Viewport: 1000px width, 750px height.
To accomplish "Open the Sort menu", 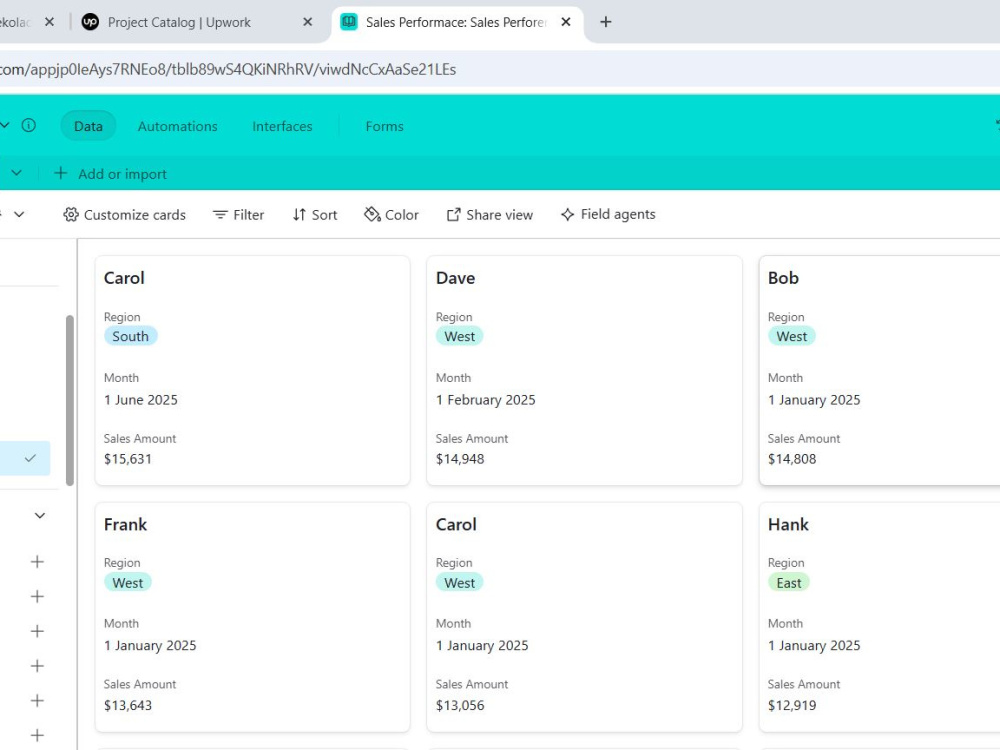I will (315, 215).
